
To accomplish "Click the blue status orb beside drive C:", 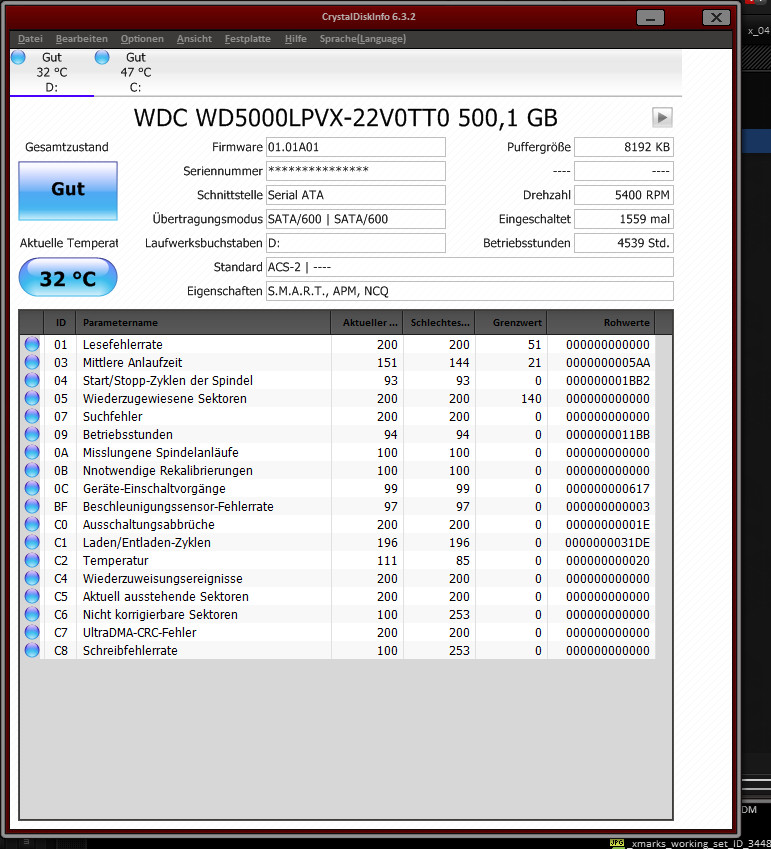I will 102,57.
